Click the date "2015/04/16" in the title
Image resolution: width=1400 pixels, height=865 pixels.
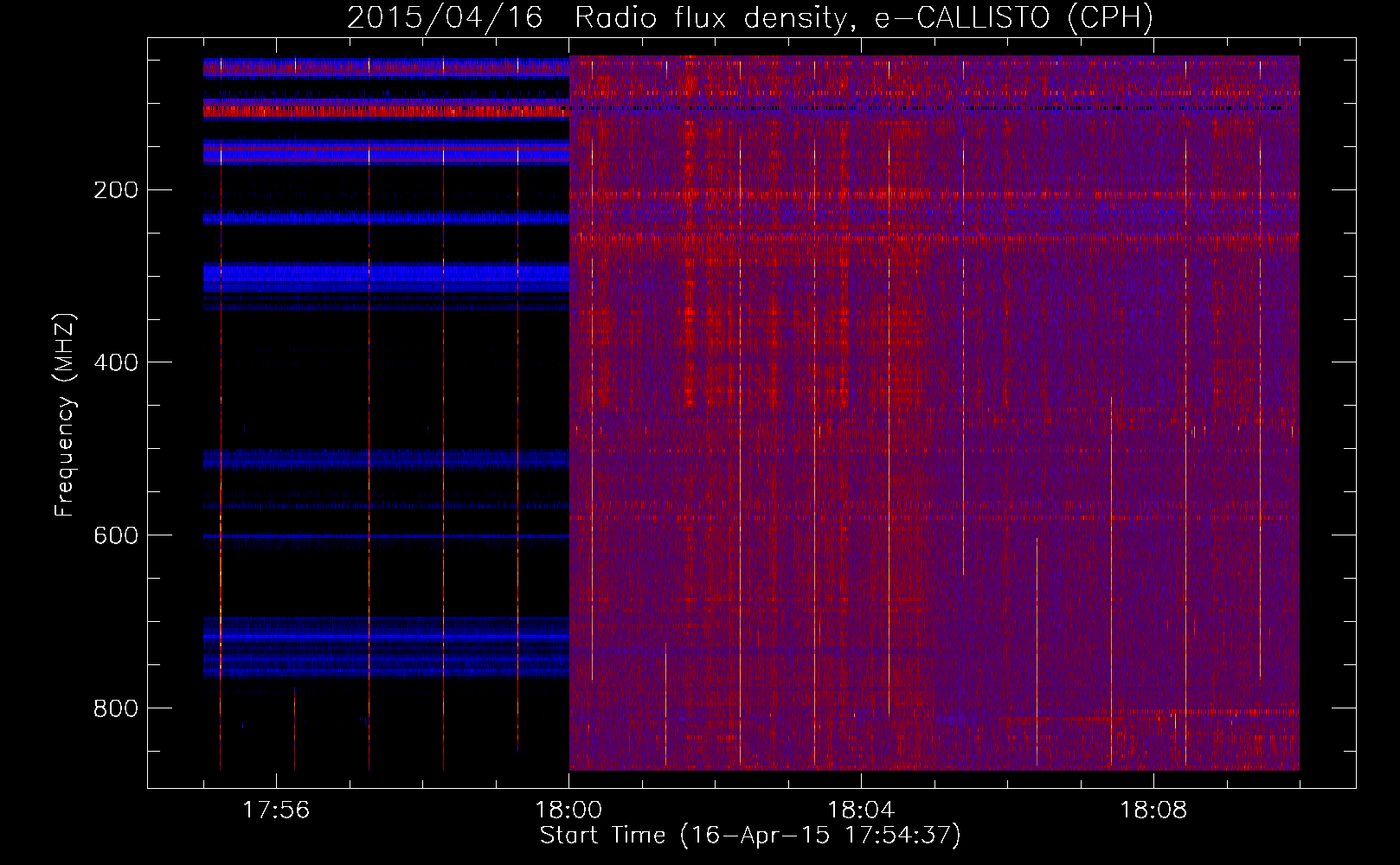click(445, 17)
